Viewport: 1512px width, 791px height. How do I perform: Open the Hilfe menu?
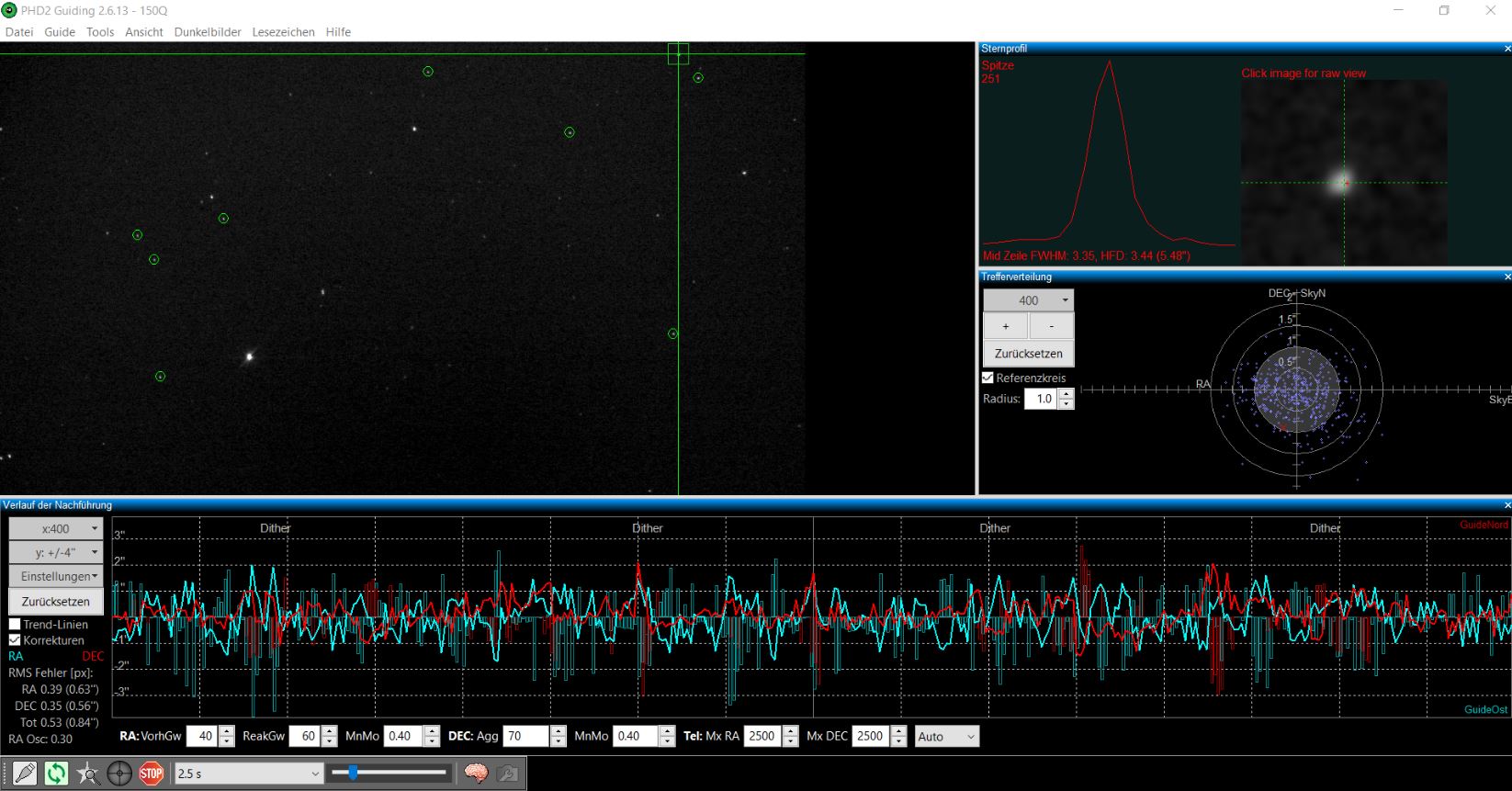coord(338,32)
